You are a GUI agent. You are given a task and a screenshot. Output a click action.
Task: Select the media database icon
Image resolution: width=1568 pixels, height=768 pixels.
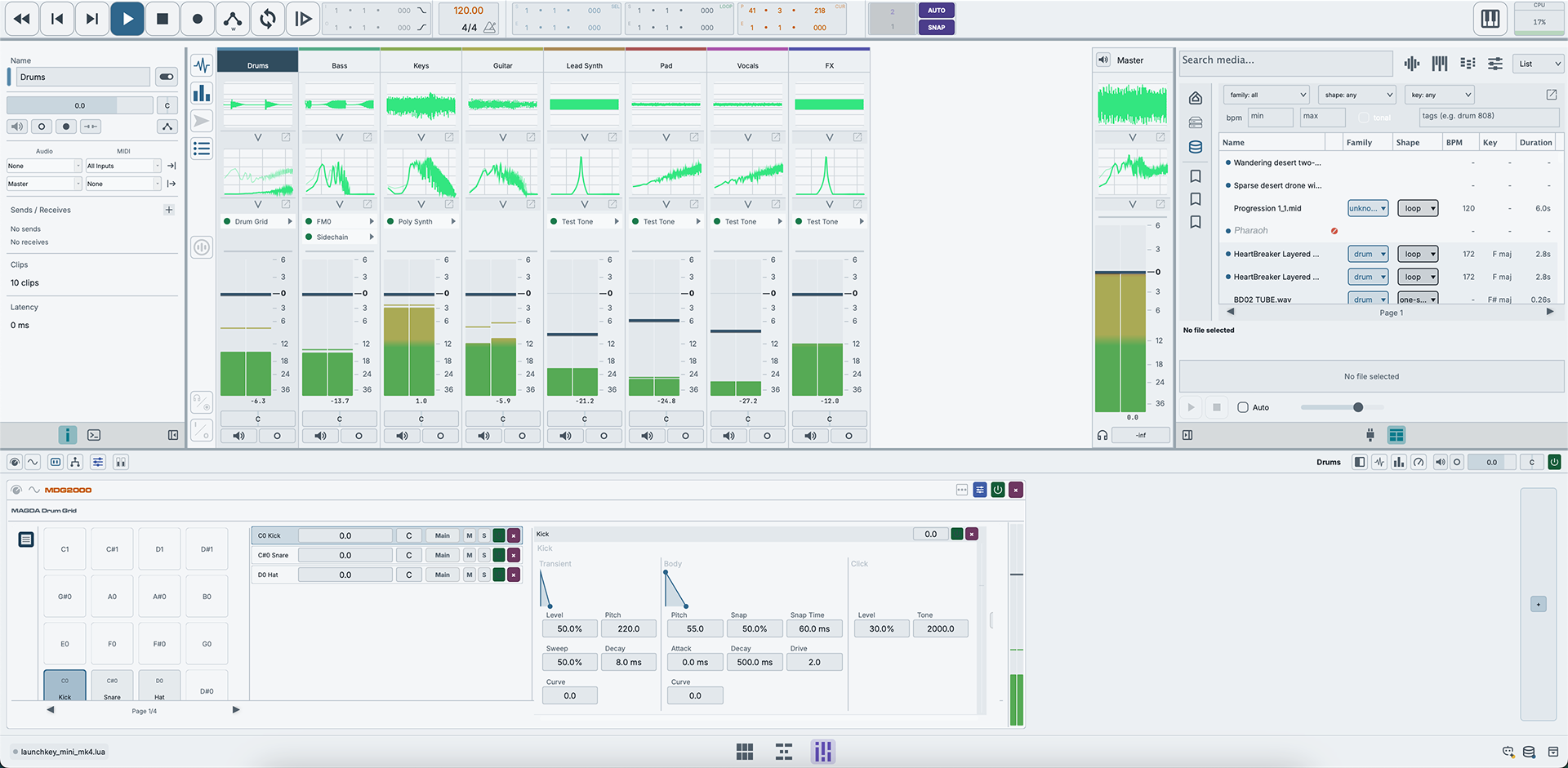(x=1196, y=147)
